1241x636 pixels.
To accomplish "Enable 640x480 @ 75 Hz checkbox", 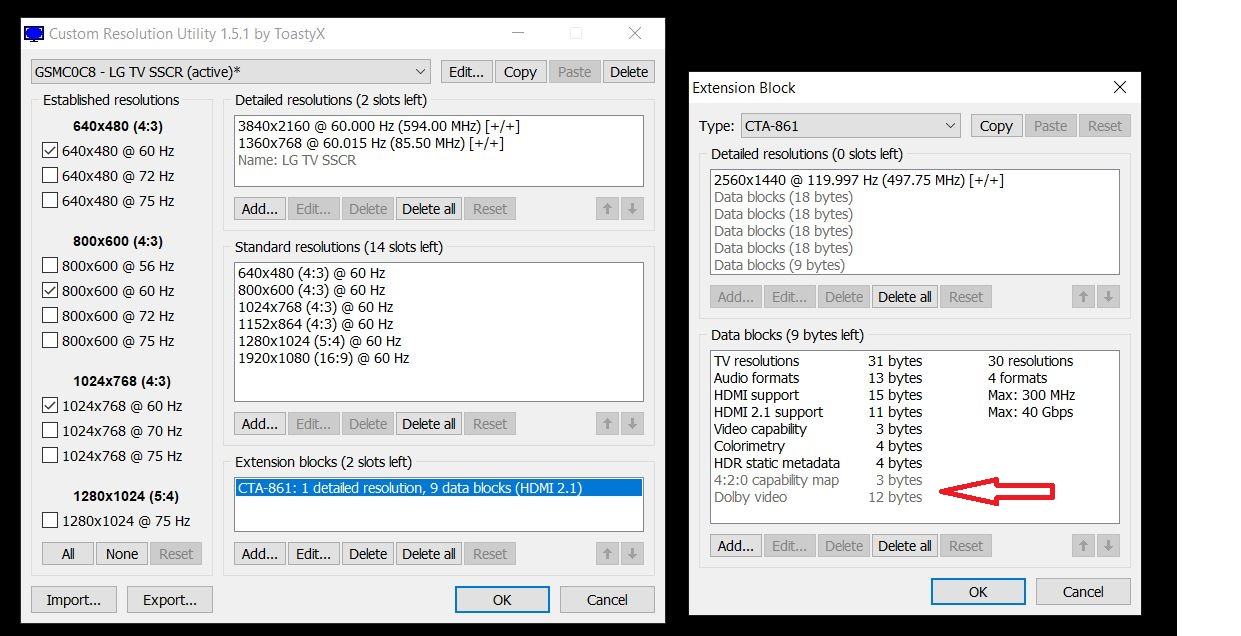I will 50,201.
